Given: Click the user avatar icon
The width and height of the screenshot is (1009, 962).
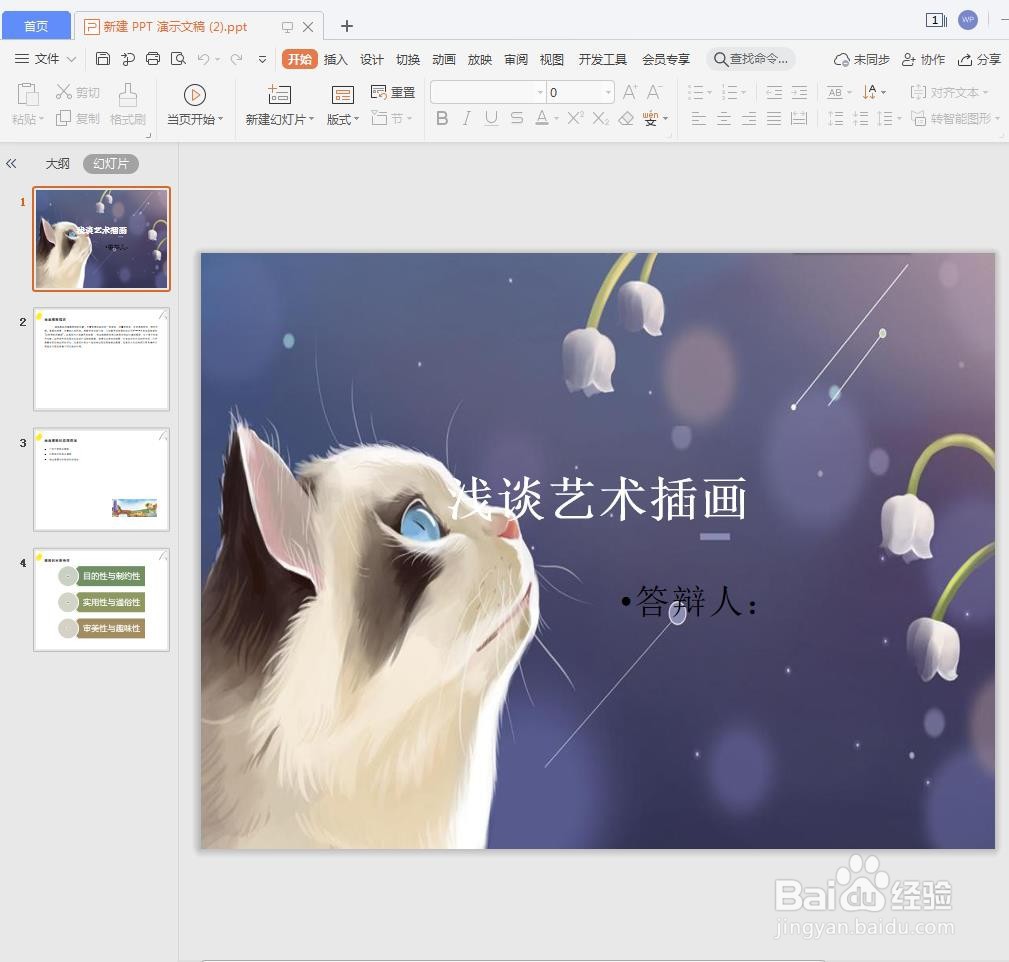Looking at the screenshot, I should (x=968, y=19).
